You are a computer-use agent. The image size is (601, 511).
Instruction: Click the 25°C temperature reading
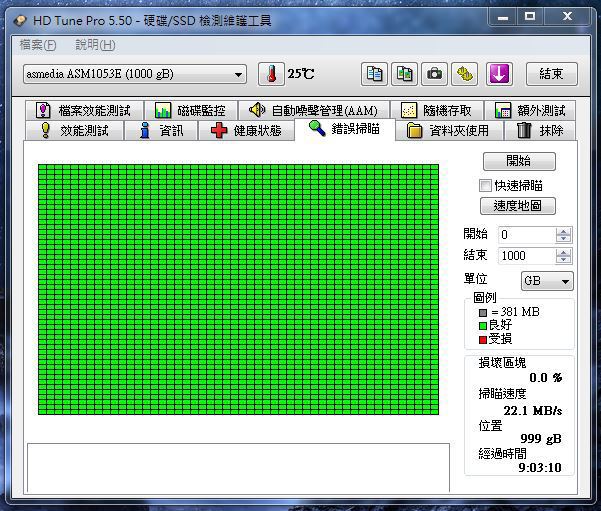[x=301, y=74]
